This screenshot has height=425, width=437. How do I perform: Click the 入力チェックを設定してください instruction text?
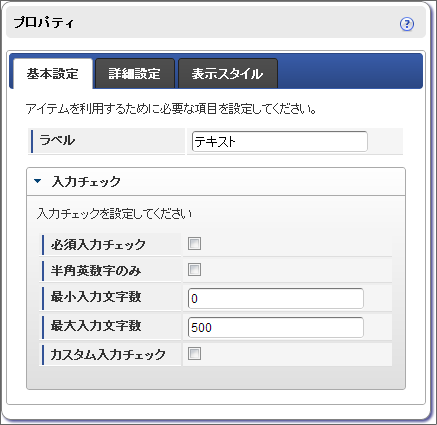114,214
